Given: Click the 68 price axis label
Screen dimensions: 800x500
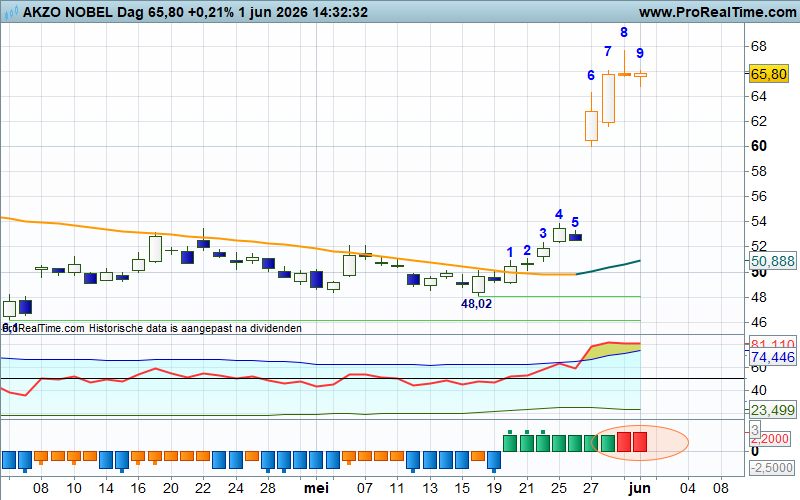Looking at the screenshot, I should click(759, 46).
